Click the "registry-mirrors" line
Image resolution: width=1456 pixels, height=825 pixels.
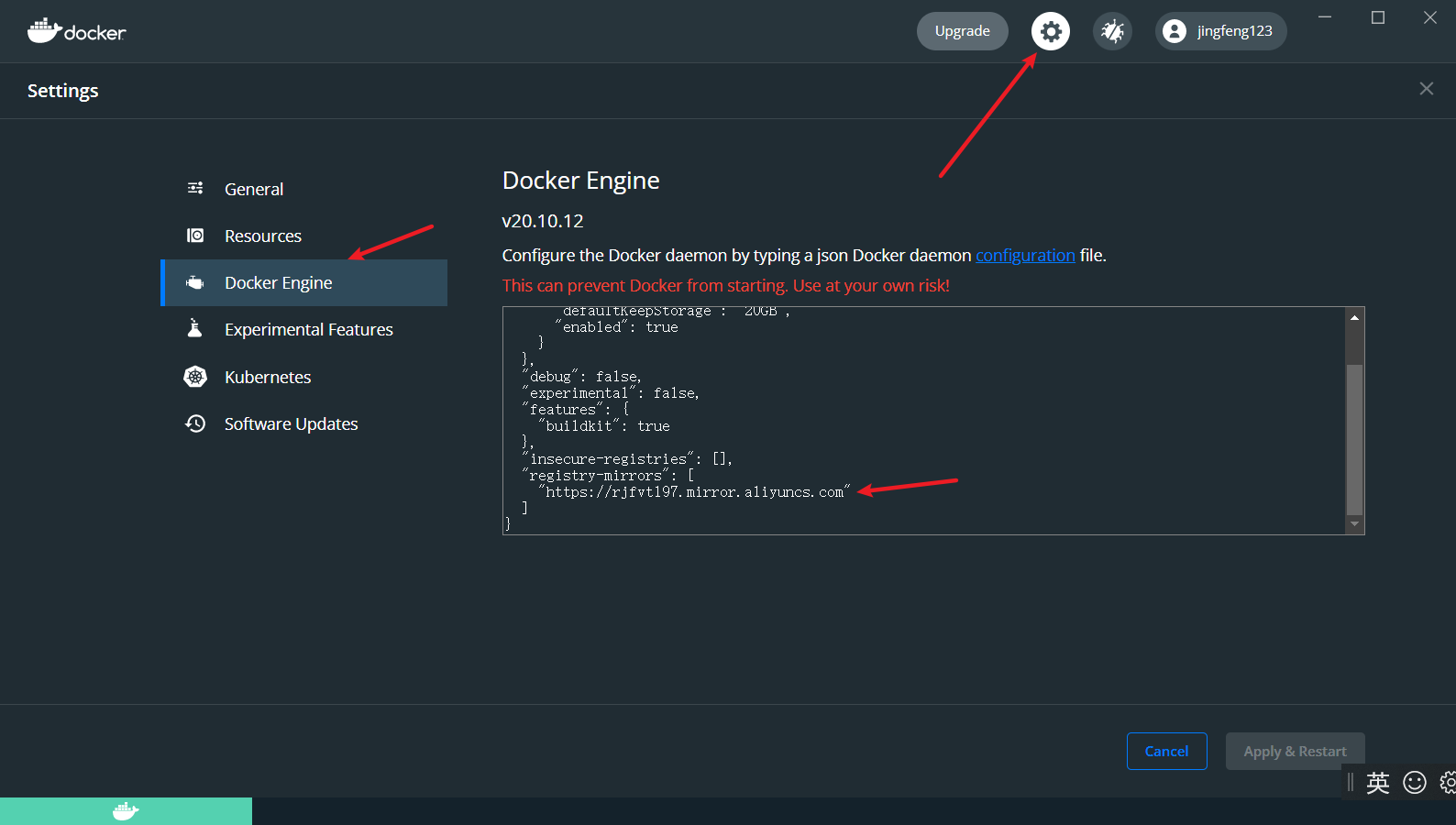(x=608, y=476)
